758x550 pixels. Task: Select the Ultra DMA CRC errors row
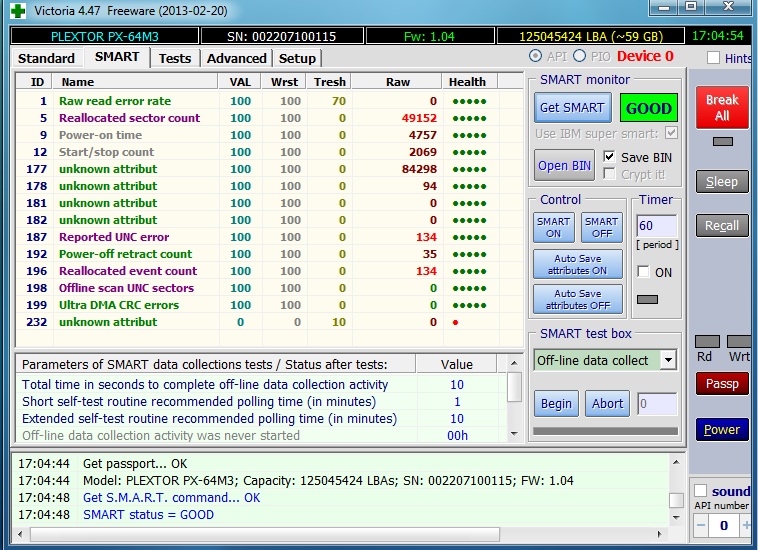click(x=270, y=305)
